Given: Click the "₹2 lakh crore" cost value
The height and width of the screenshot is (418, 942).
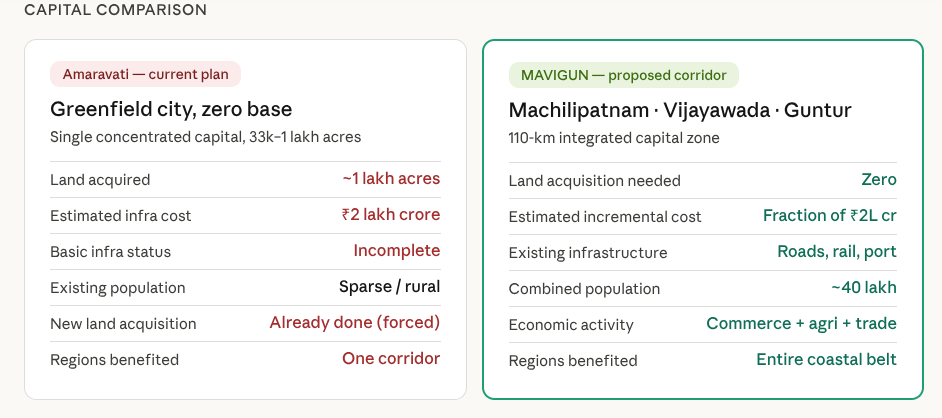Looking at the screenshot, I should point(390,215).
